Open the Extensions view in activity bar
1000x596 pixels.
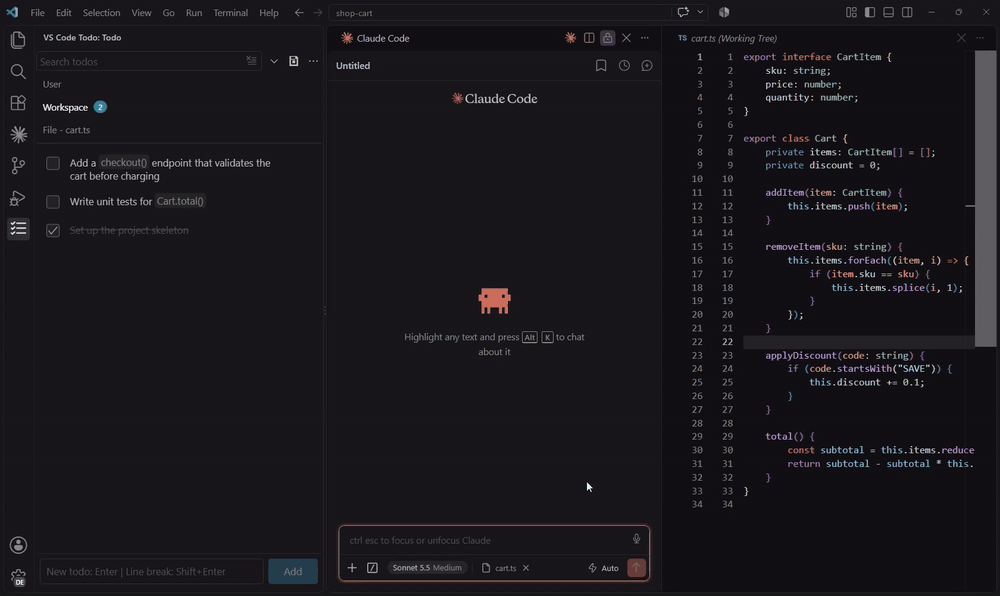[18, 103]
